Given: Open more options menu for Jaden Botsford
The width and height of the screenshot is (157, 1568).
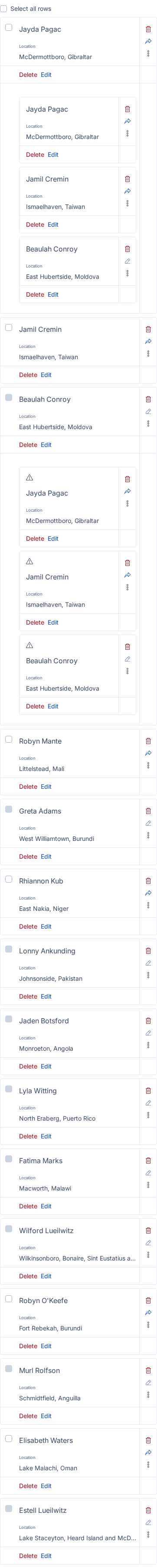Looking at the screenshot, I should point(148,1045).
